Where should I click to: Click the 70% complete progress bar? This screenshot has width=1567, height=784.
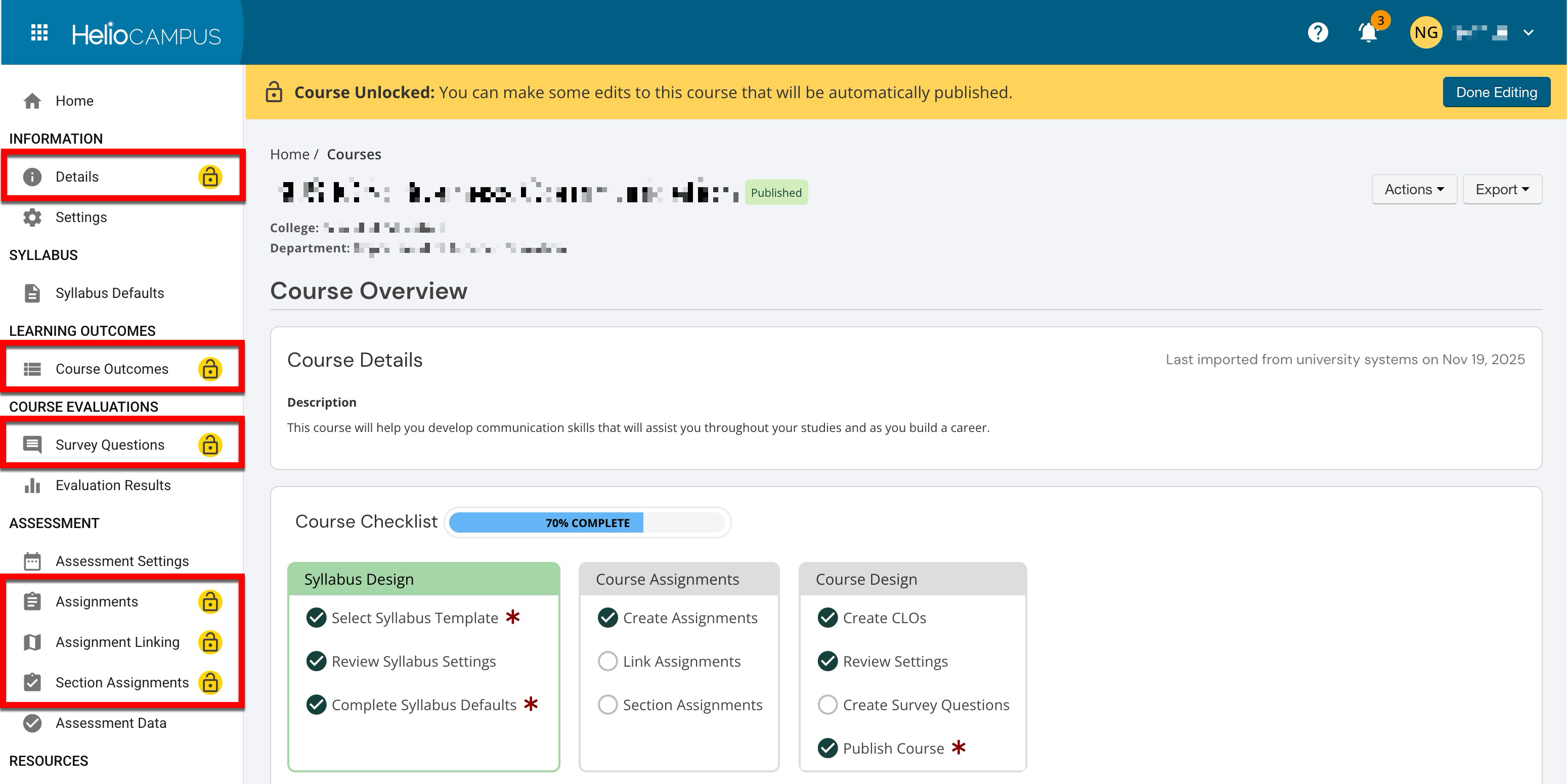point(587,523)
